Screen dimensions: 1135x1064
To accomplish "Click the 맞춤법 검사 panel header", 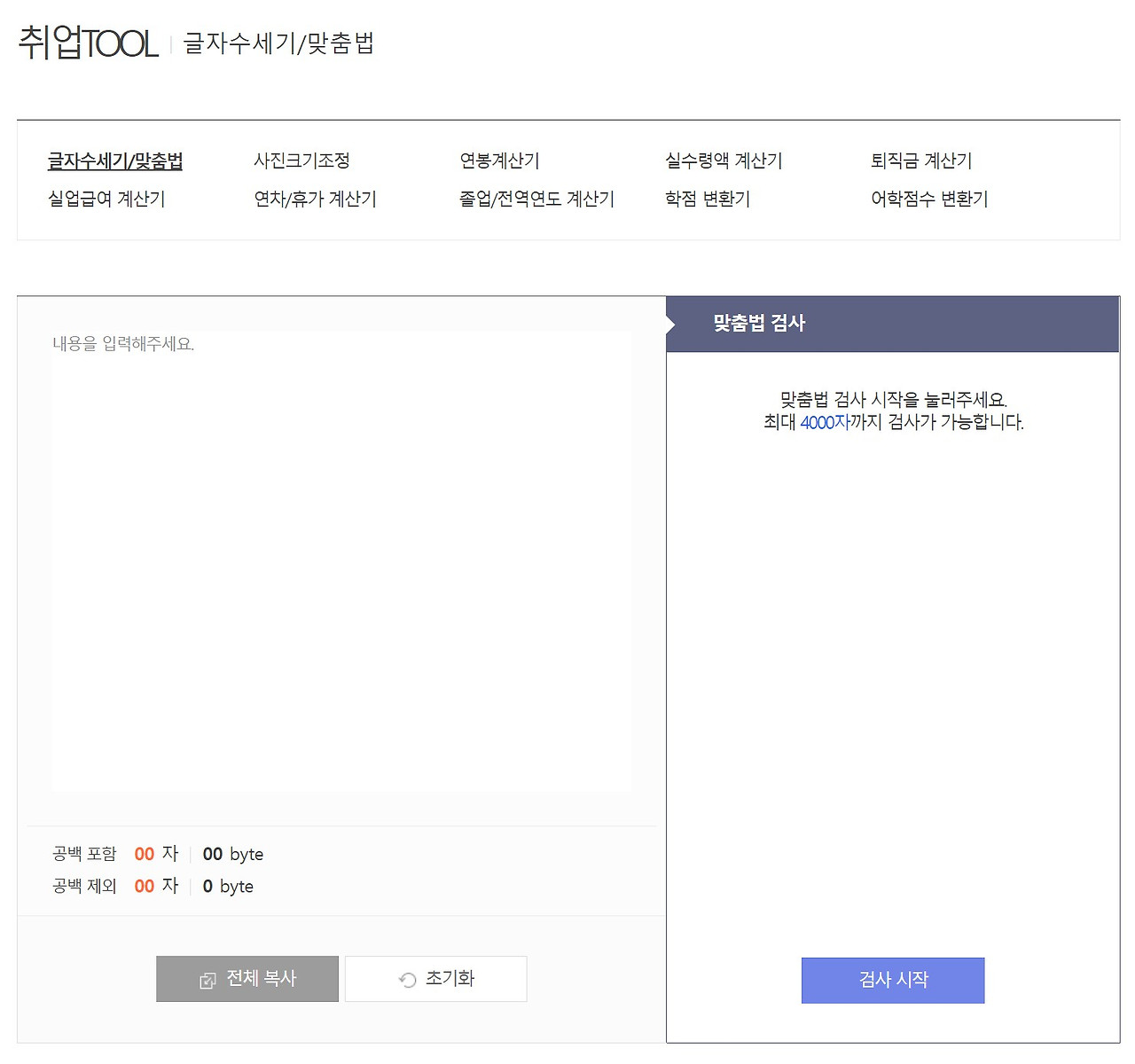I will pyautogui.click(x=893, y=324).
